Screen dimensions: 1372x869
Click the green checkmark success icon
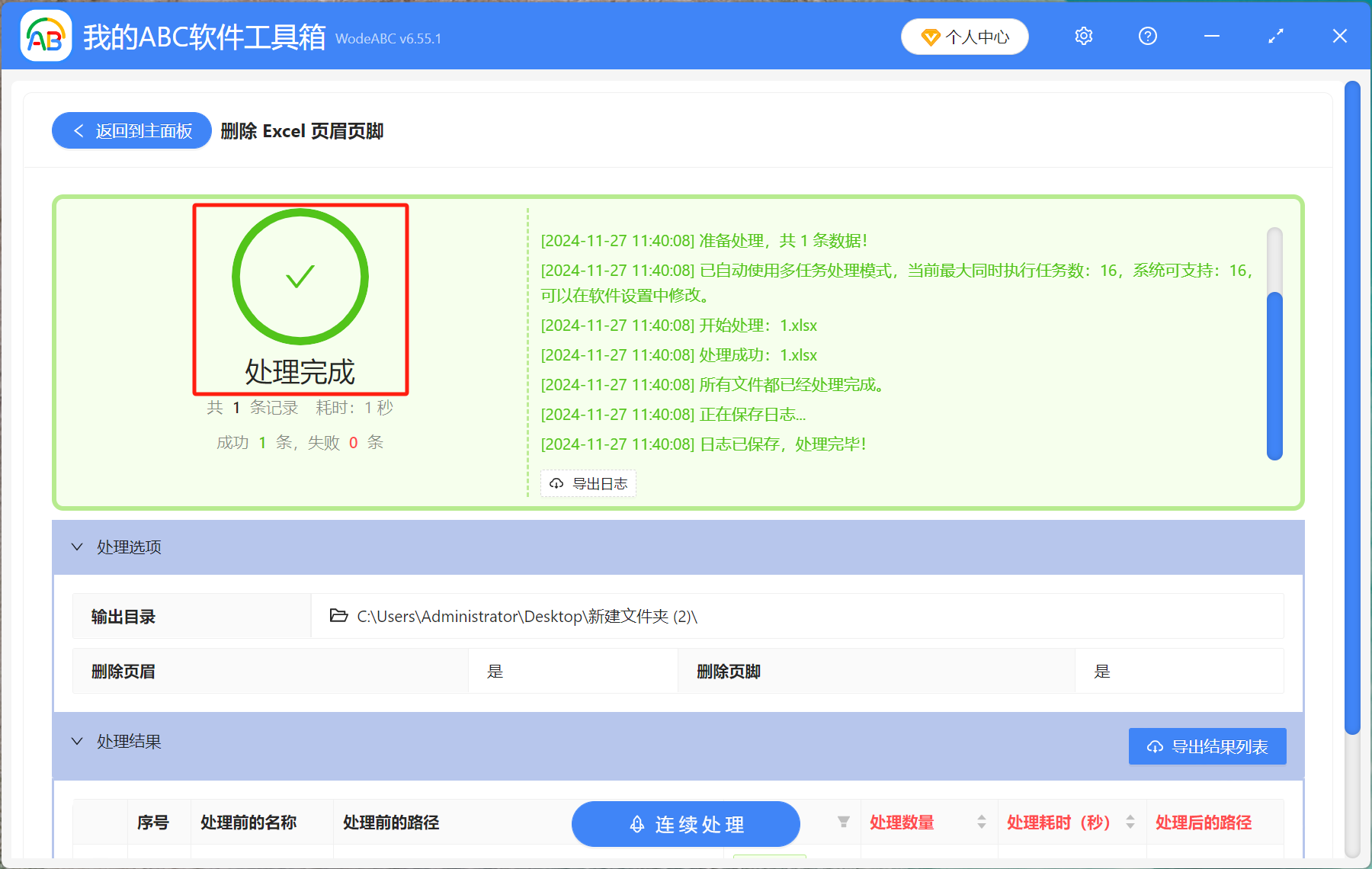[x=300, y=276]
